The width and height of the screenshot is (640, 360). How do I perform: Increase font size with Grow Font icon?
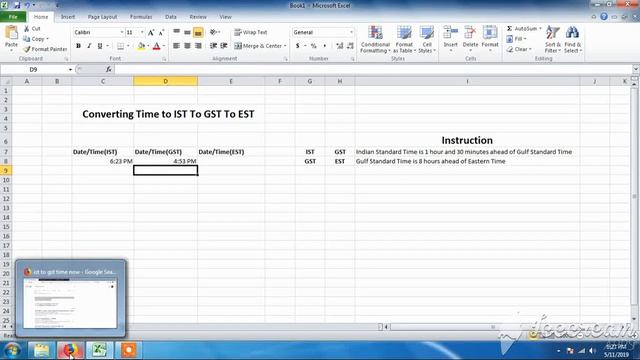tap(151, 32)
